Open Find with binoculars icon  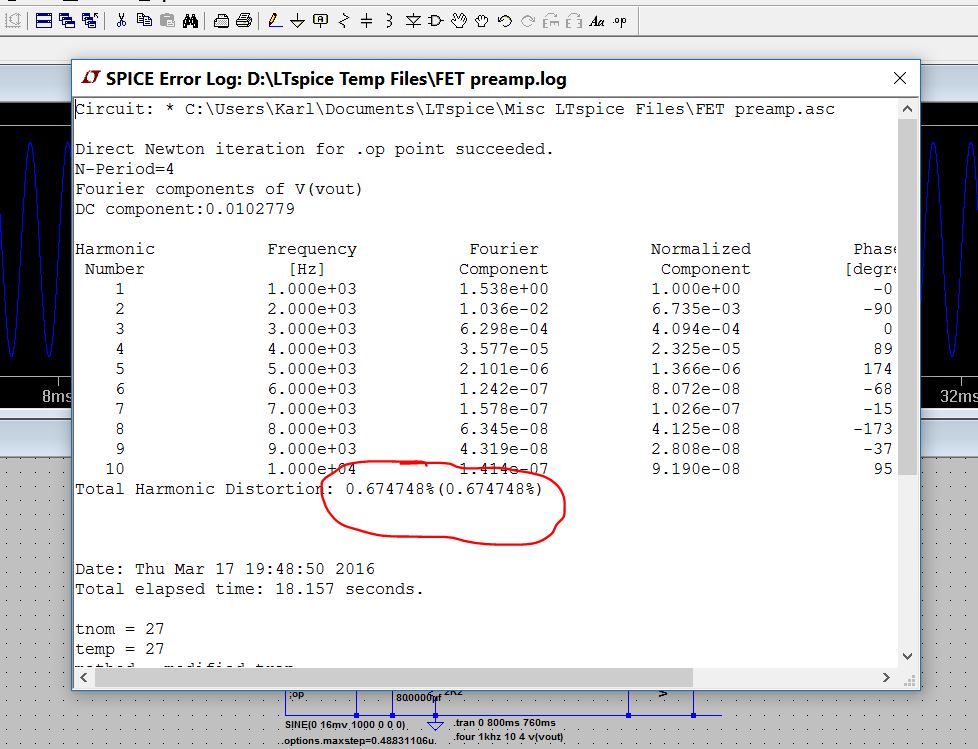[x=190, y=21]
